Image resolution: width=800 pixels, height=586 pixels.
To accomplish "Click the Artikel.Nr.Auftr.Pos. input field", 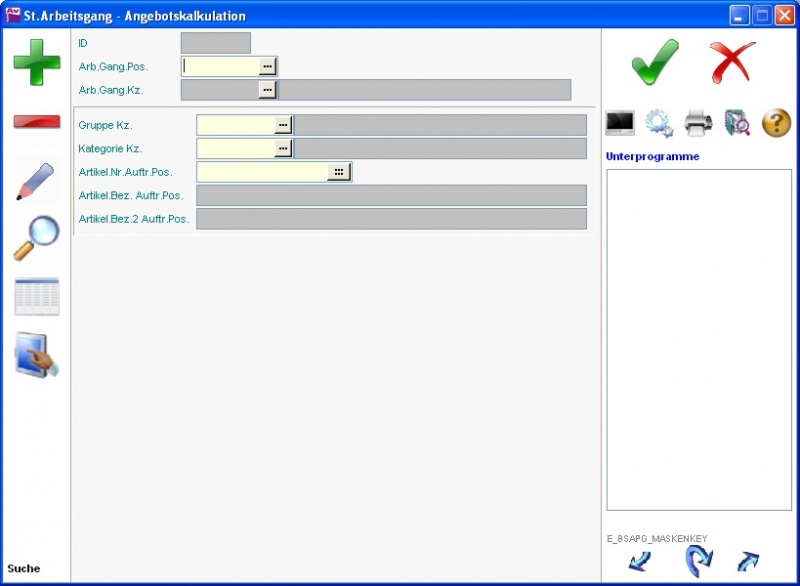I will tap(262, 172).
